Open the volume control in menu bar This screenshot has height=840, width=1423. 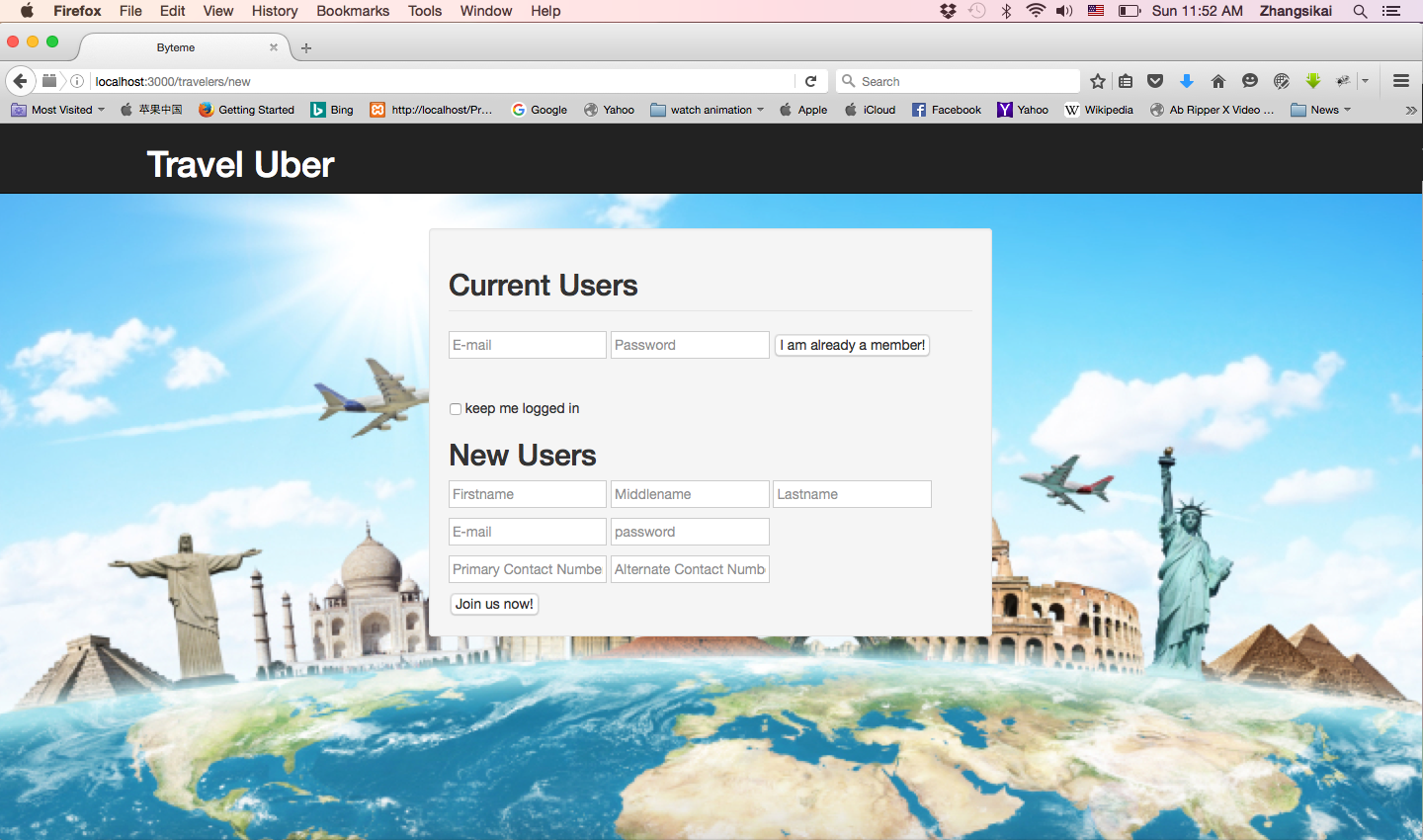click(1064, 11)
